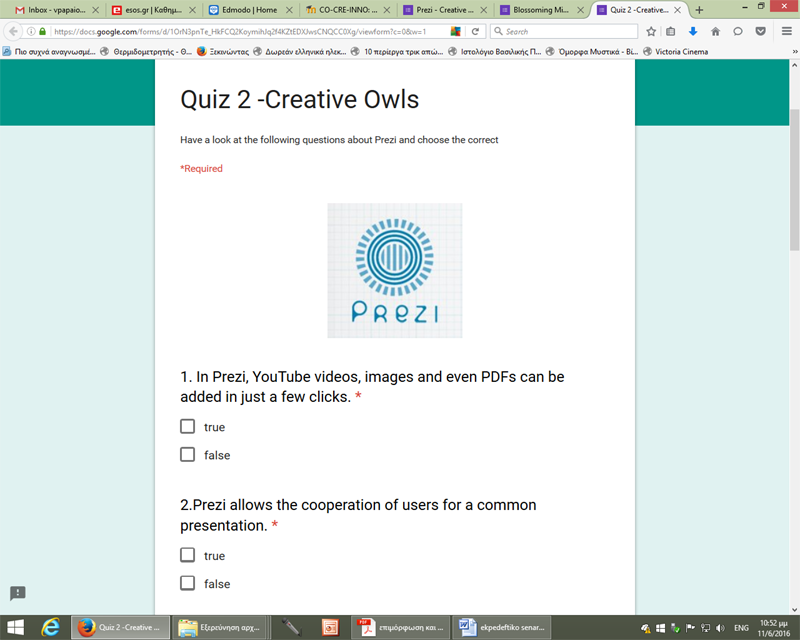This screenshot has width=800, height=640.
Task: Click into the browser Search box
Action: pyautogui.click(x=564, y=31)
